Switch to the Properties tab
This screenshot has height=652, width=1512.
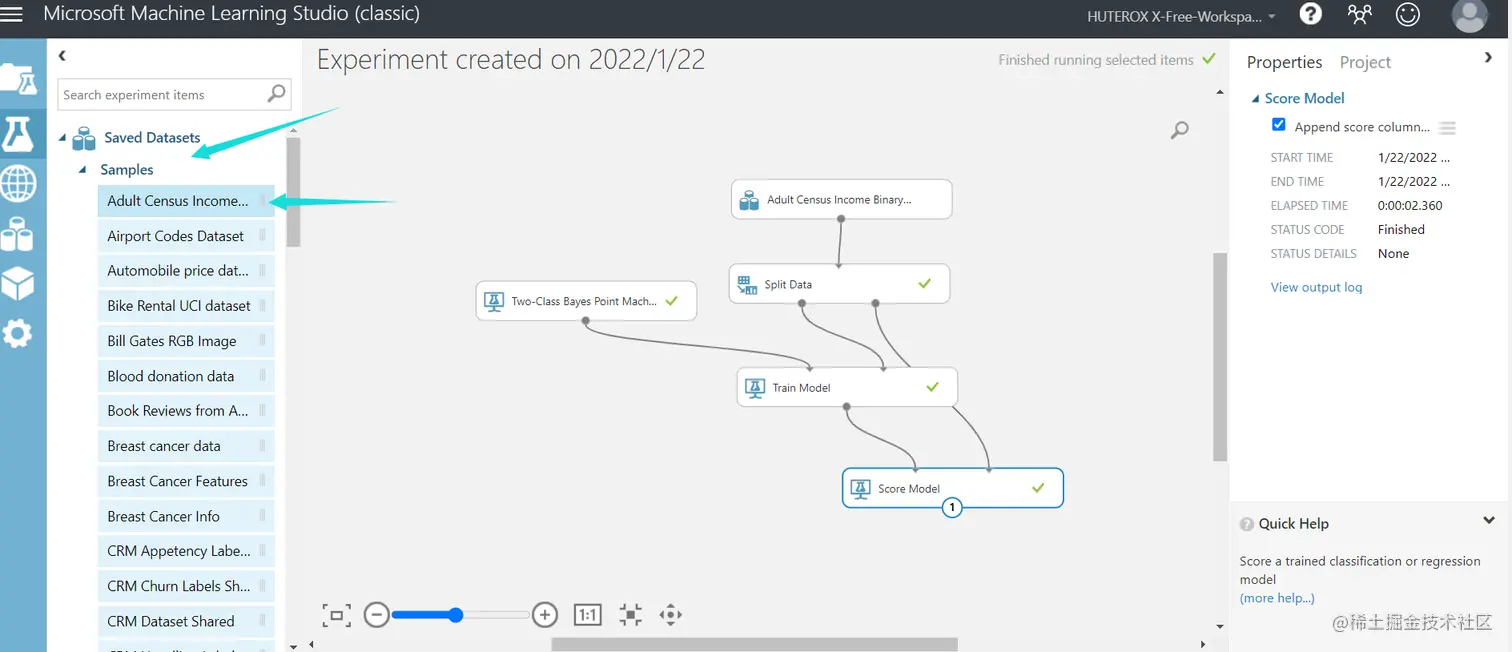1284,62
